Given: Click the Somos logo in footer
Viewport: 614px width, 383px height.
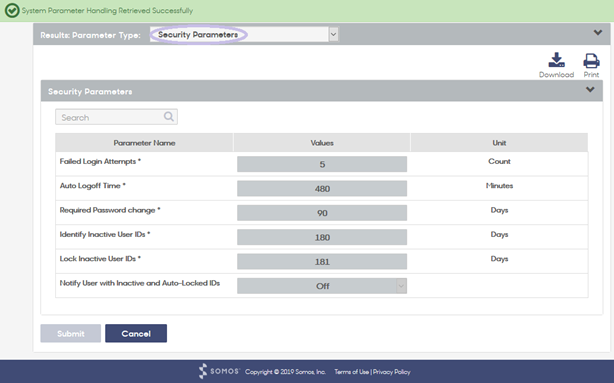Looking at the screenshot, I should (219, 371).
